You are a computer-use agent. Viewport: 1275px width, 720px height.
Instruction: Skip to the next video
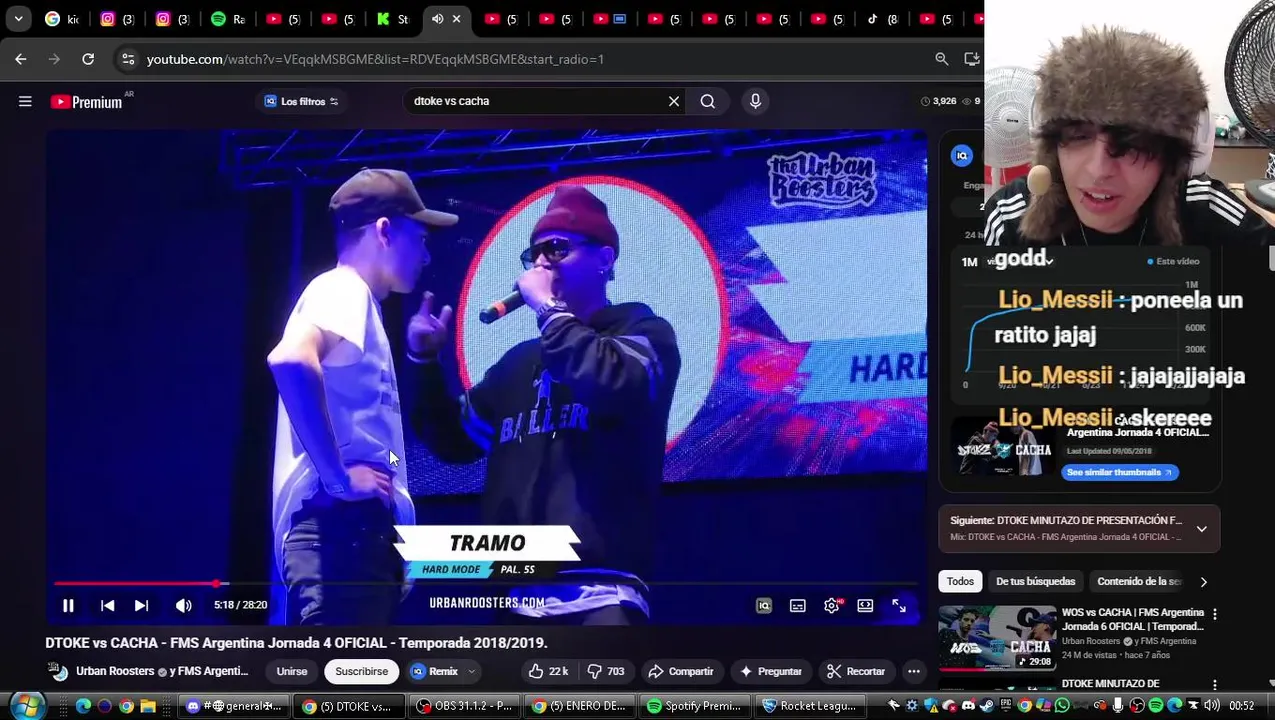pos(141,605)
